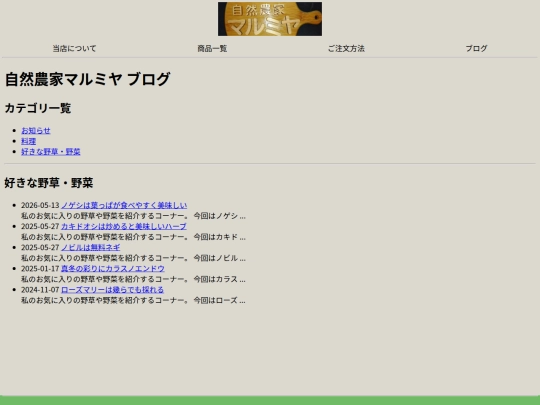
Task: Click the 自然農家マルミヤ logo banner
Action: tap(270, 19)
